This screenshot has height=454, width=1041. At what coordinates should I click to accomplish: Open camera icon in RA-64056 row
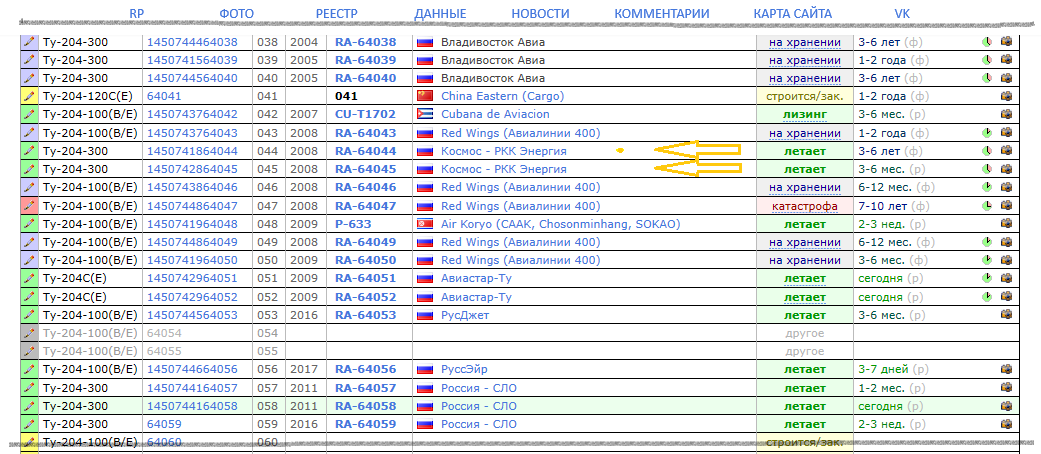point(1006,369)
